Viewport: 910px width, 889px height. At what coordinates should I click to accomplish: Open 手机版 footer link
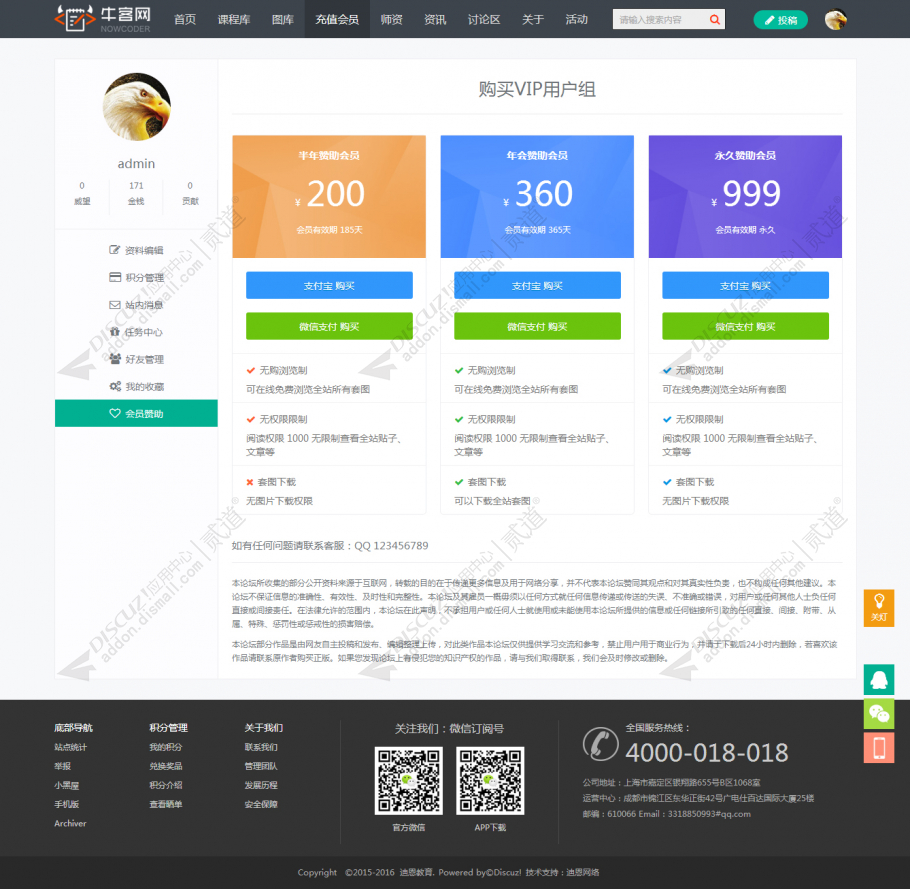[66, 804]
